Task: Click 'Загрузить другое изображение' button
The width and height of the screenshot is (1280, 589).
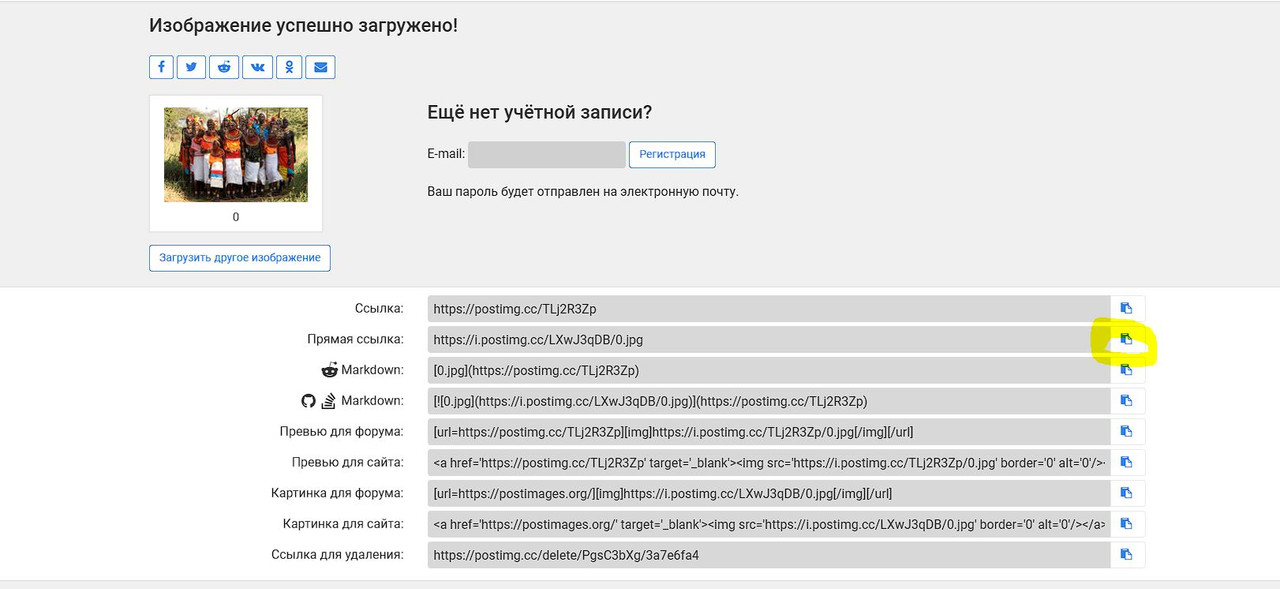Action: (240, 258)
